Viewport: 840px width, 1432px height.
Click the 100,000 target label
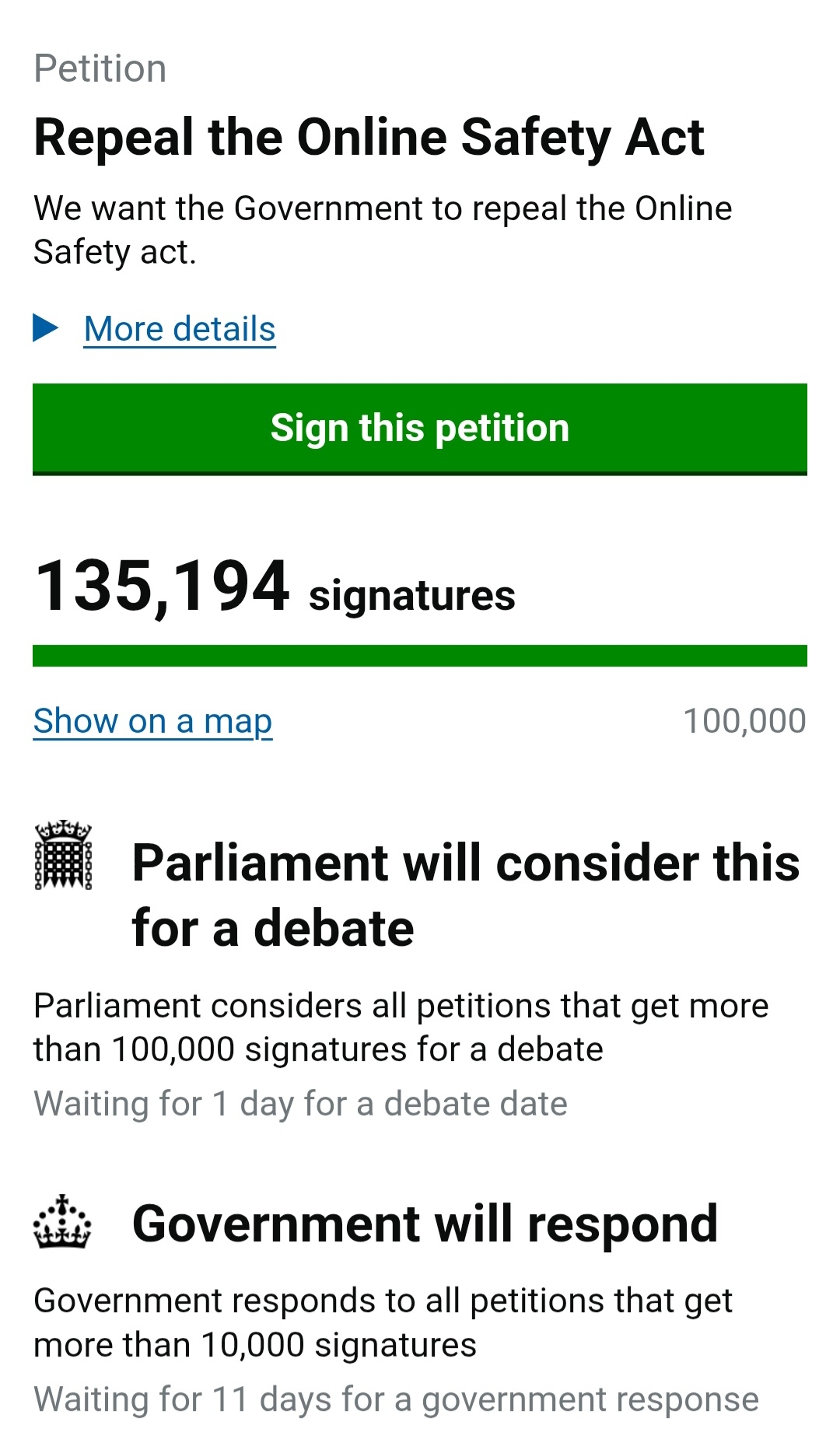[x=744, y=721]
